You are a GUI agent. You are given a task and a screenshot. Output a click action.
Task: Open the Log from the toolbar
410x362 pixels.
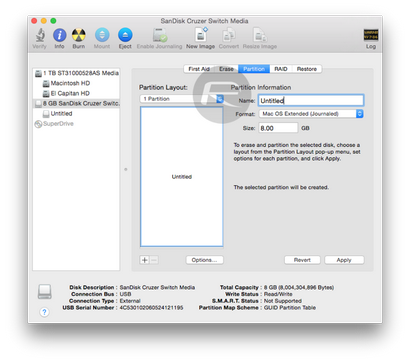(x=371, y=35)
